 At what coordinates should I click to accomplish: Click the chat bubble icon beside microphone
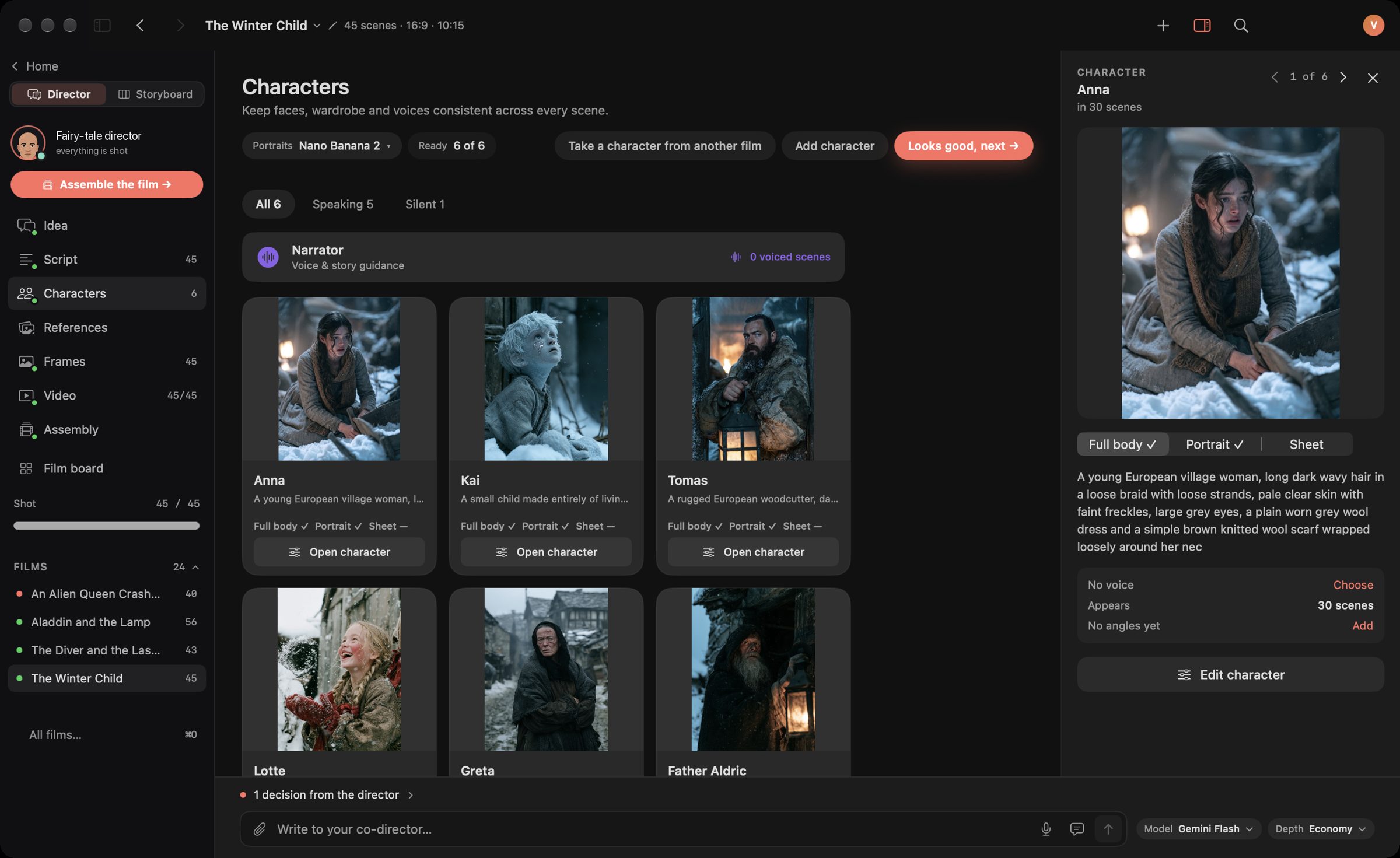1077,829
